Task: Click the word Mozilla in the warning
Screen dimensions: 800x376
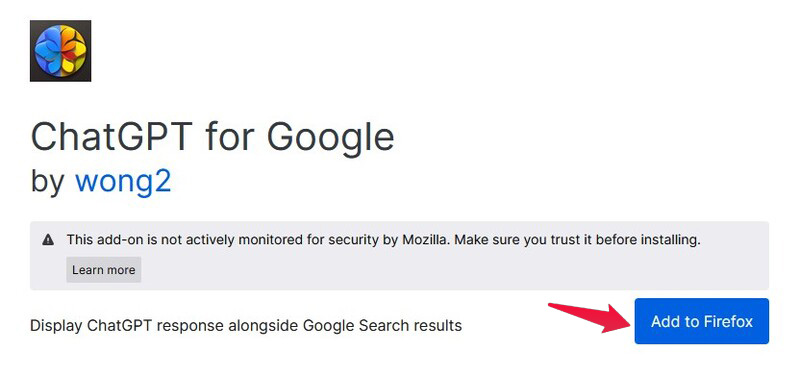Action: point(421,239)
